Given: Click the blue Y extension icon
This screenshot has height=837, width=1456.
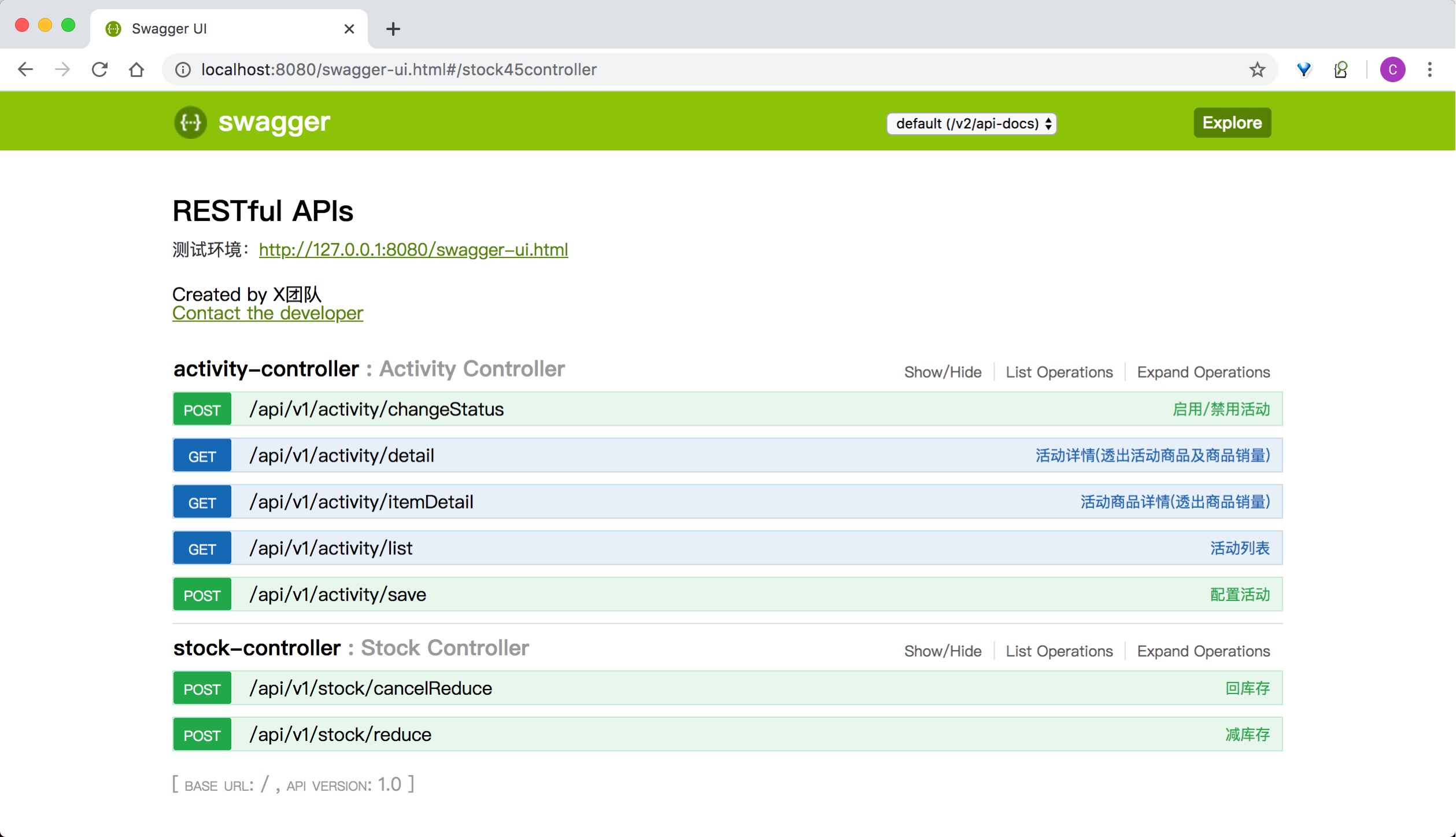Looking at the screenshot, I should 1303,70.
